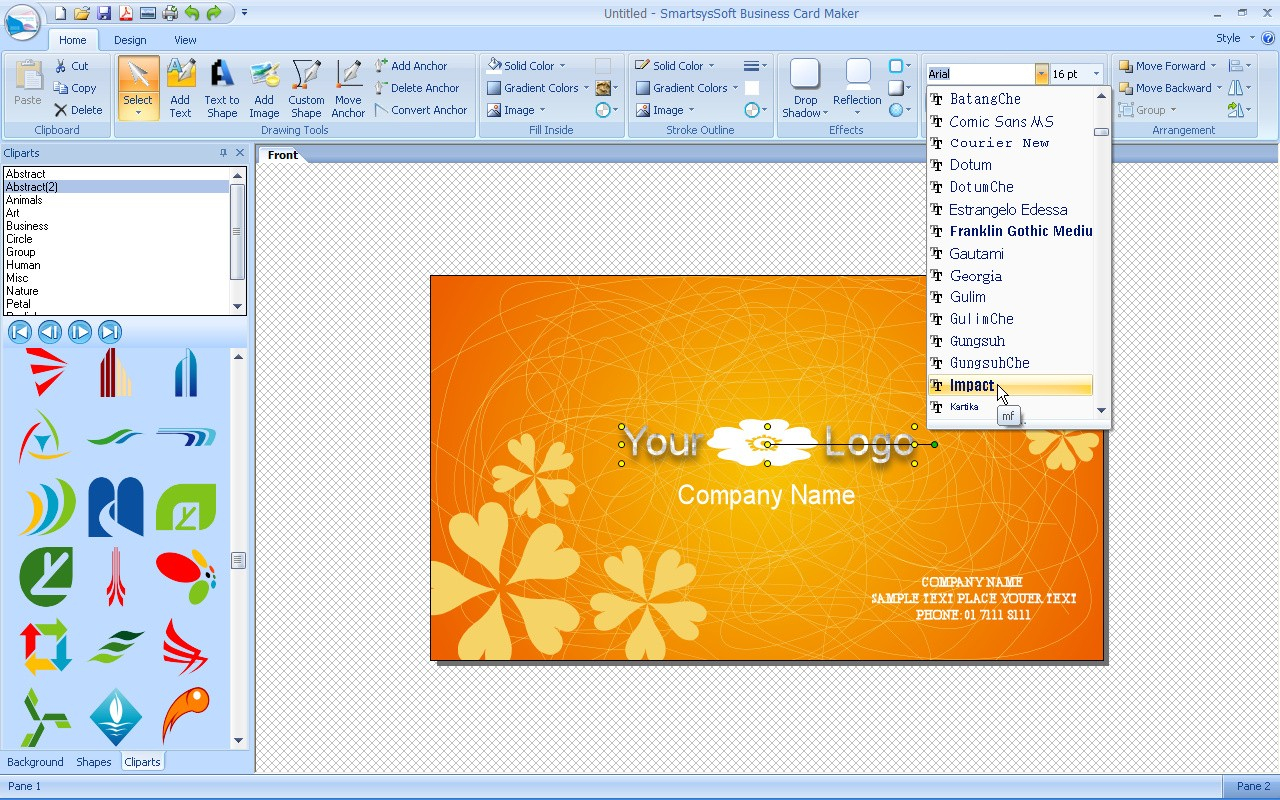The width and height of the screenshot is (1280, 800).
Task: Switch to the Shapes panel tab
Action: [94, 761]
